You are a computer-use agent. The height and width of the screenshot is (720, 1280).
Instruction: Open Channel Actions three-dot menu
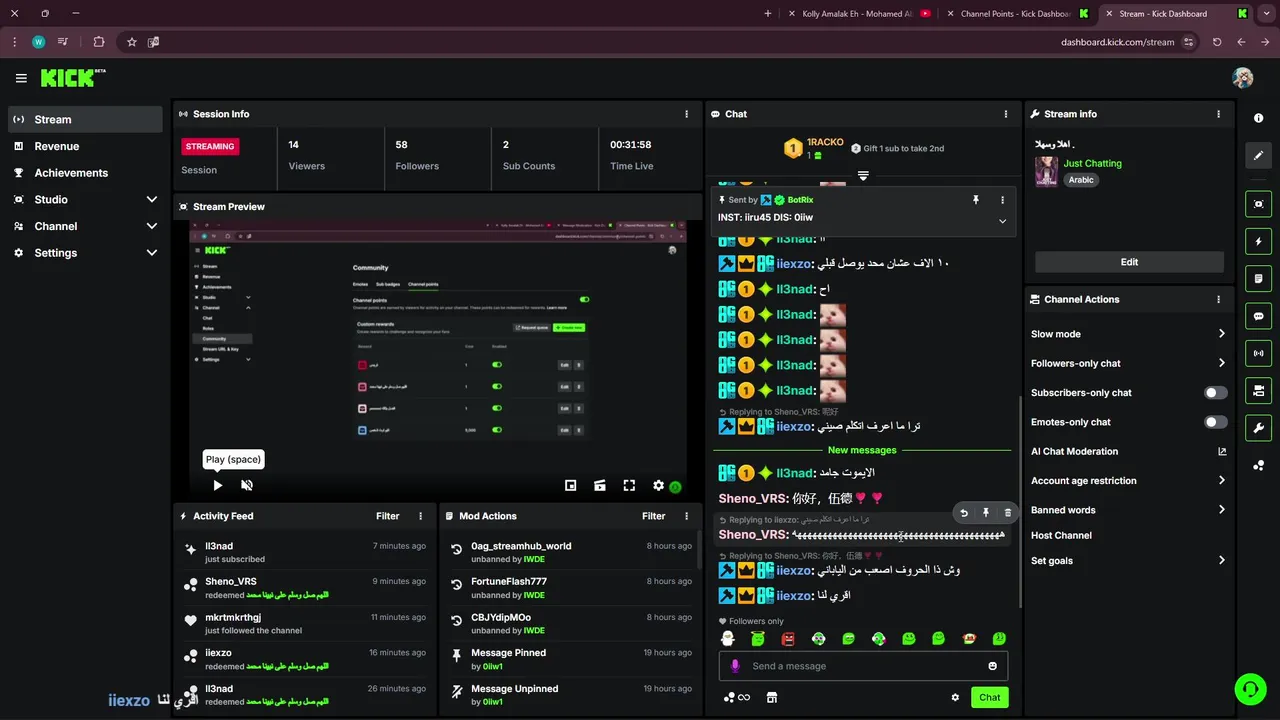[1218, 299]
